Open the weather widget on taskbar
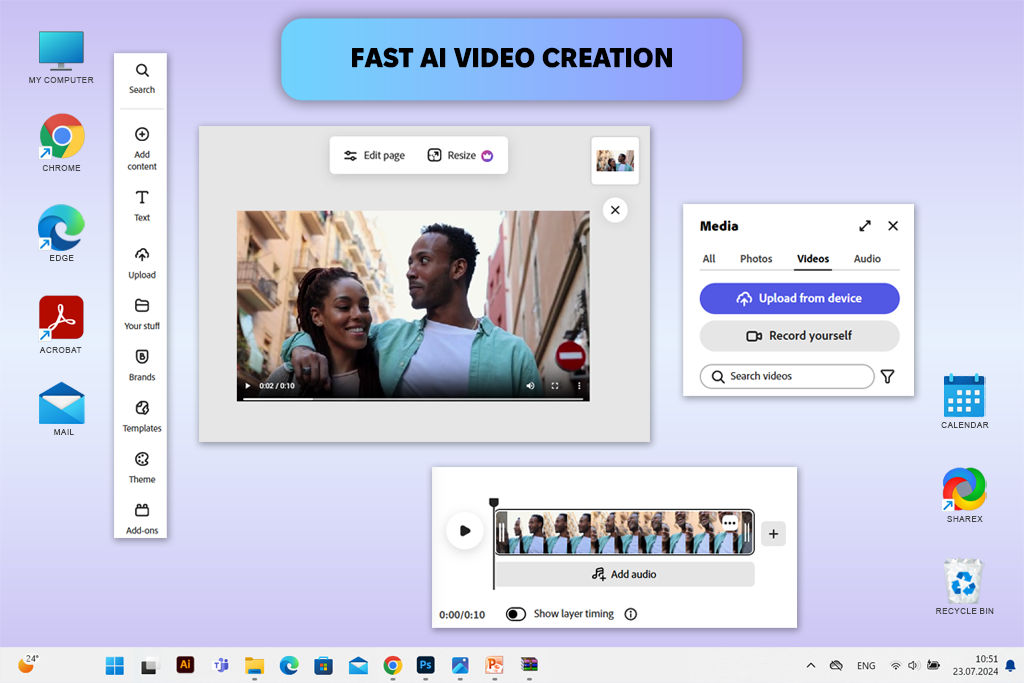Screen dimensions: 1024x683 click(x=28, y=663)
